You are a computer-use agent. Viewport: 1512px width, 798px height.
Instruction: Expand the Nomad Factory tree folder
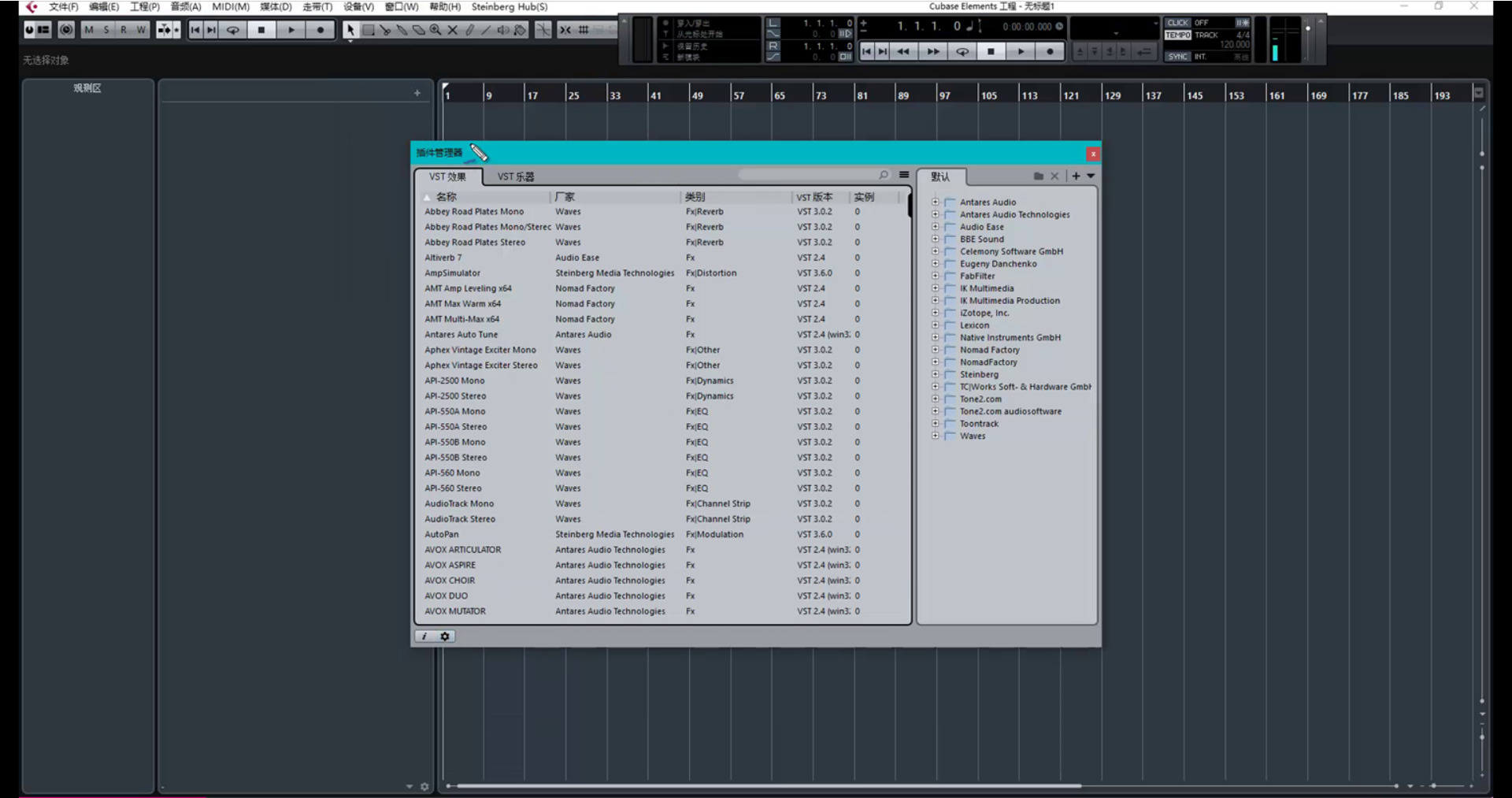pyautogui.click(x=936, y=350)
